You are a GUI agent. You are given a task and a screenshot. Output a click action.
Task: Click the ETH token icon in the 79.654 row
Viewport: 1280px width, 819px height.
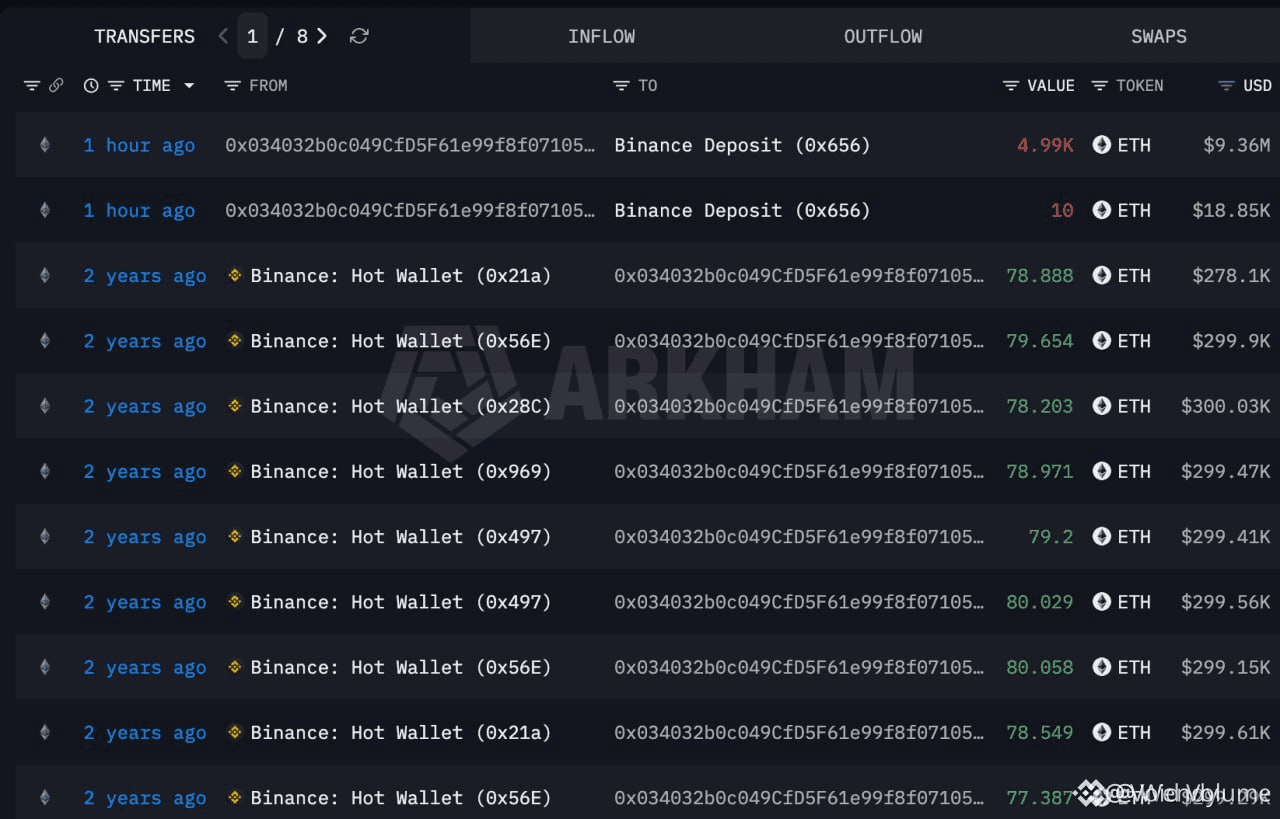(1102, 341)
